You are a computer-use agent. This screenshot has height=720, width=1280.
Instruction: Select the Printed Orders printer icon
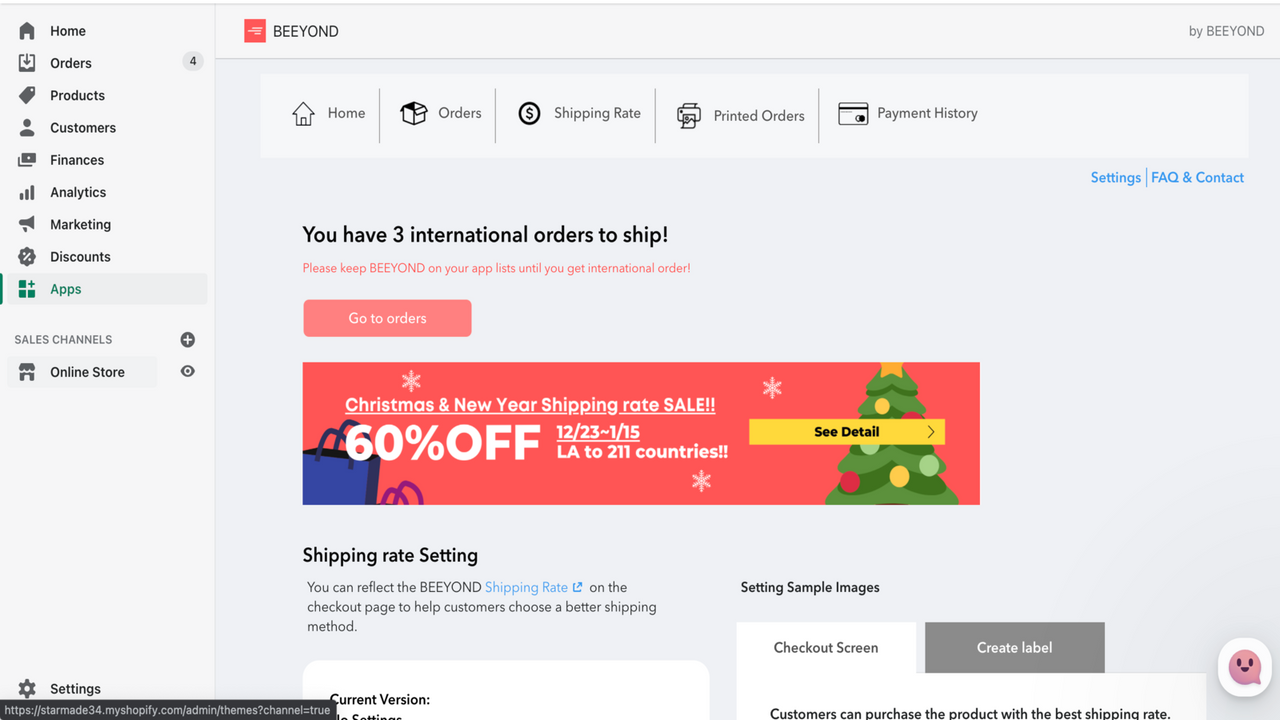pos(689,115)
